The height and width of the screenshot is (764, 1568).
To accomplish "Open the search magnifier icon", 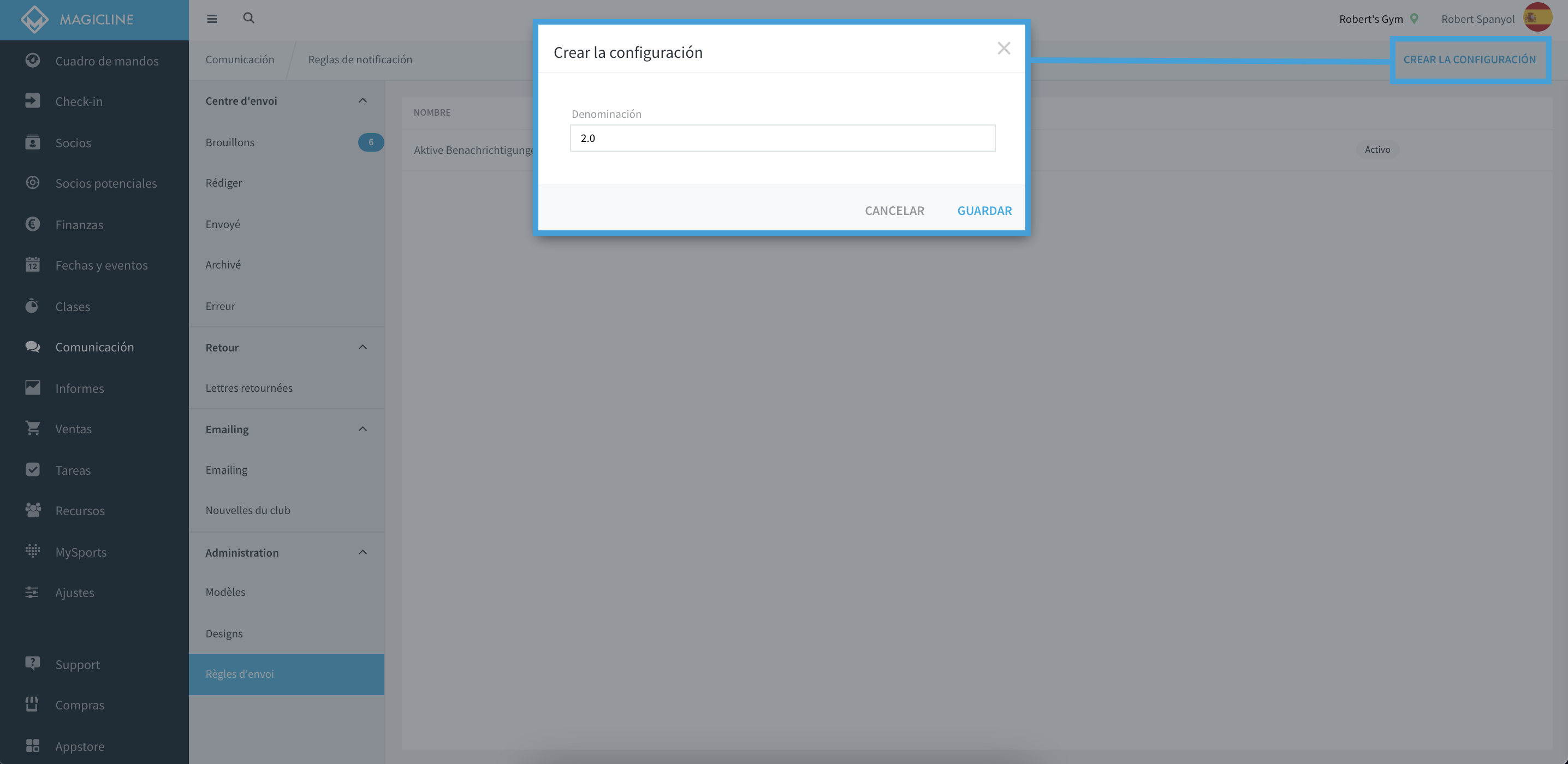I will 248,18.
